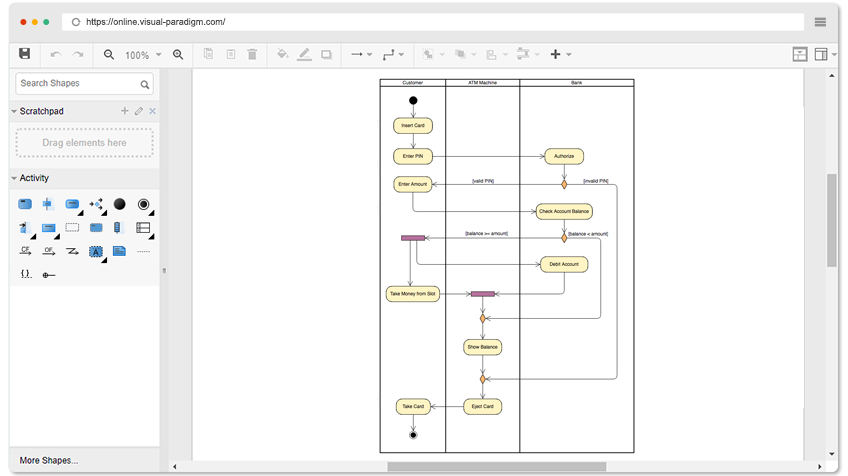Select the input pin shape in palette
This screenshot has width=848, height=476.
(24, 228)
